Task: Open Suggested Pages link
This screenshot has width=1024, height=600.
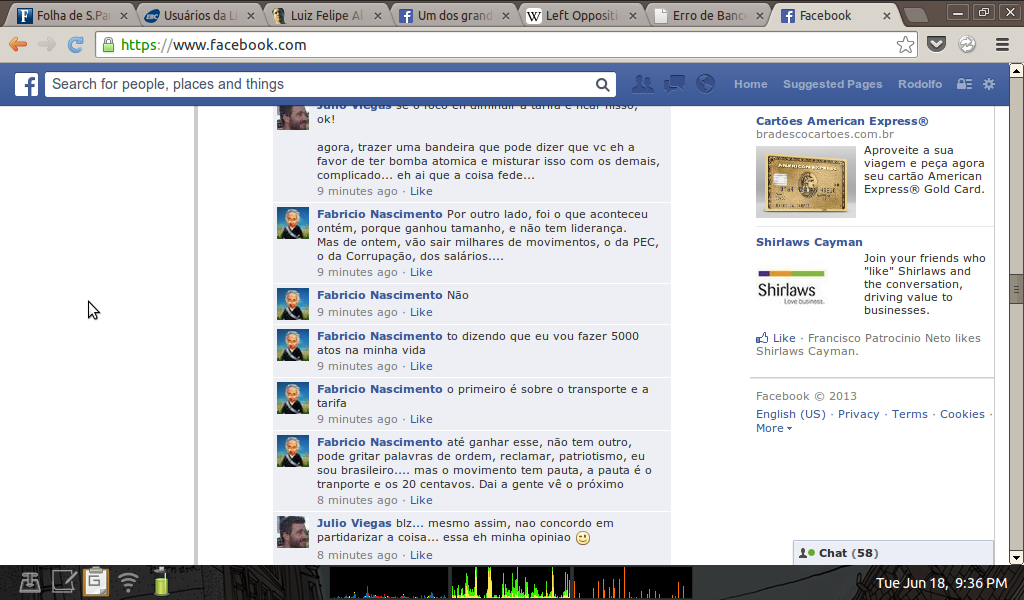Action: pos(833,84)
